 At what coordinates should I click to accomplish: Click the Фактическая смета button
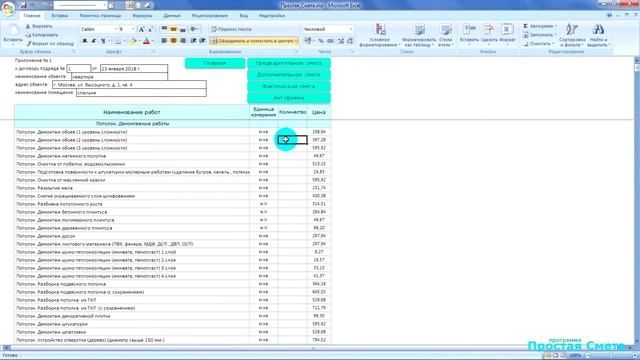pos(289,86)
